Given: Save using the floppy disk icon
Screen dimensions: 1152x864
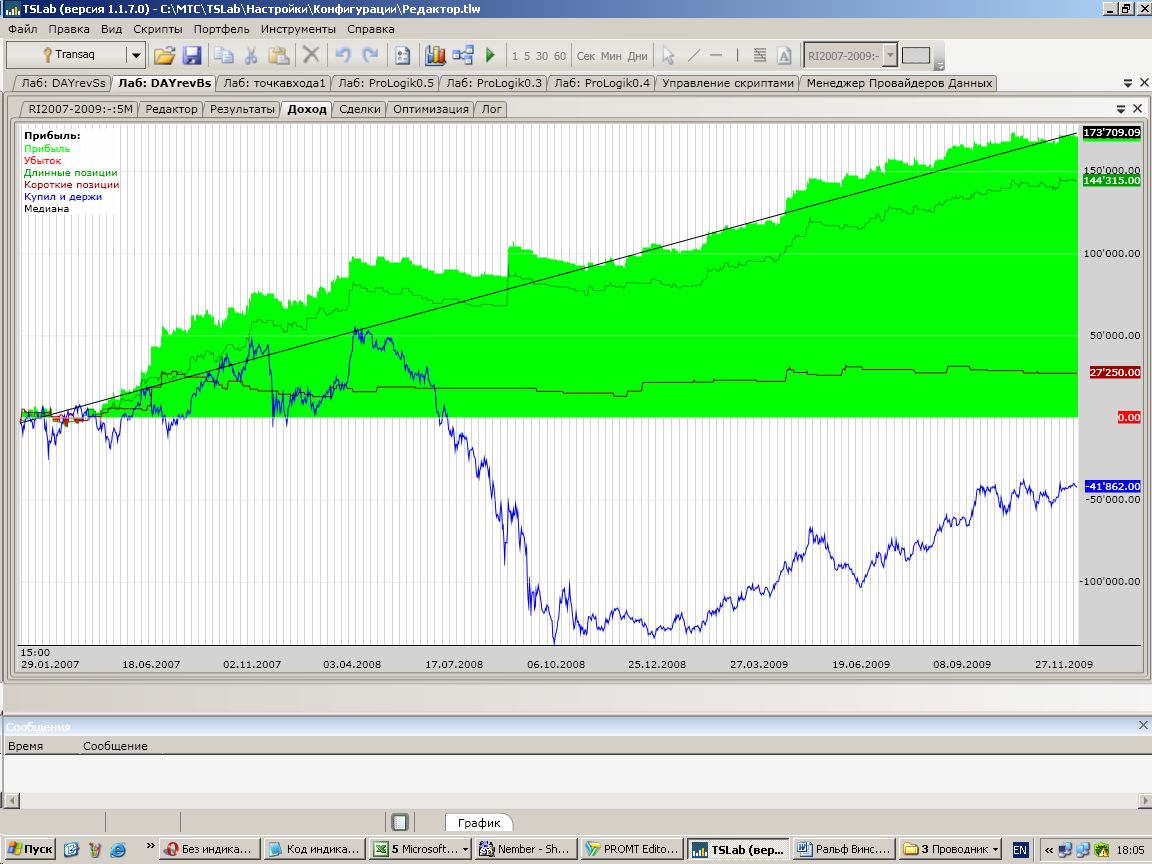Looking at the screenshot, I should 192,56.
